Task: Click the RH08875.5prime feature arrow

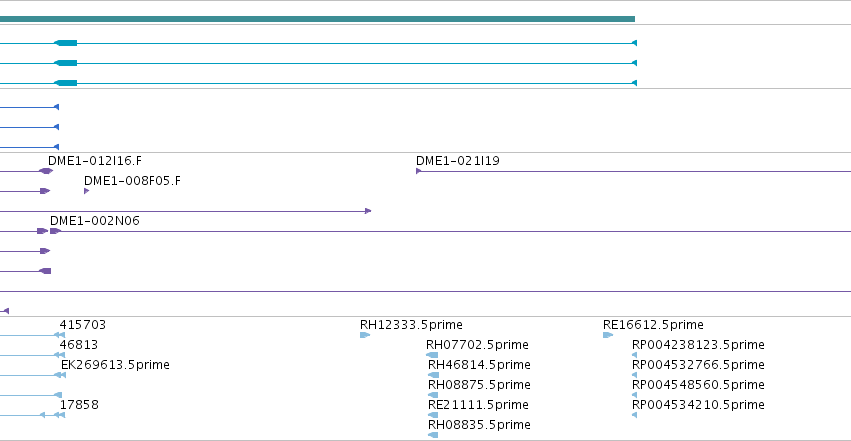Action: pos(433,395)
